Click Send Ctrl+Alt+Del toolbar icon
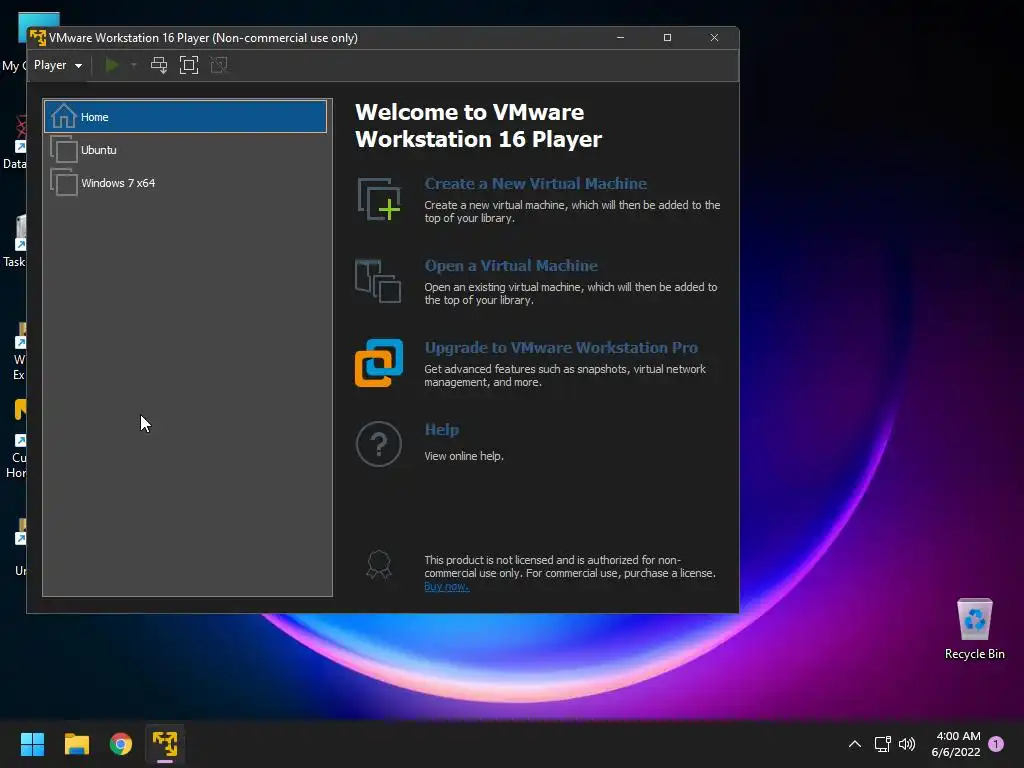The height and width of the screenshot is (768, 1024). [x=159, y=65]
